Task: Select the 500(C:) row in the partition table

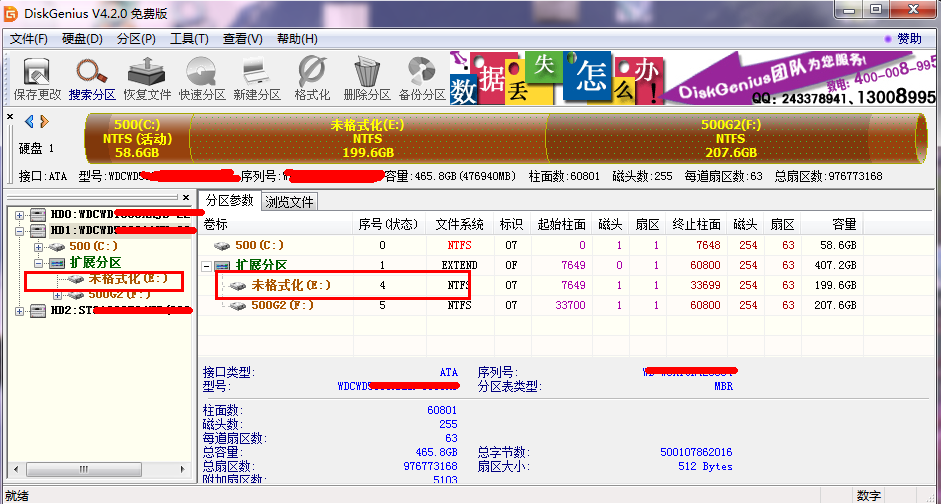Action: (532, 245)
